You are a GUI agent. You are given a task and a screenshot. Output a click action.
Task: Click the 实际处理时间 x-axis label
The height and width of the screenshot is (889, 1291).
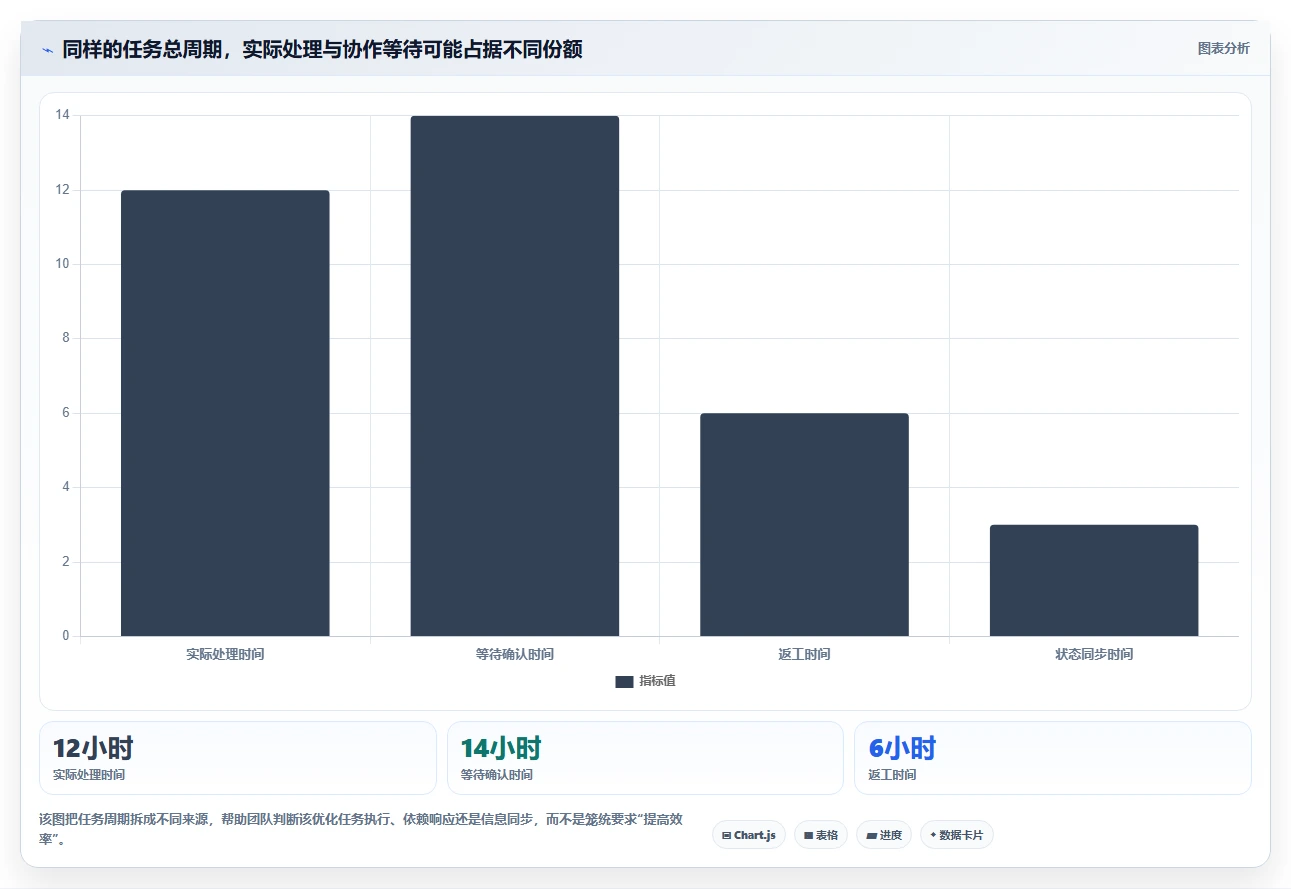[225, 654]
